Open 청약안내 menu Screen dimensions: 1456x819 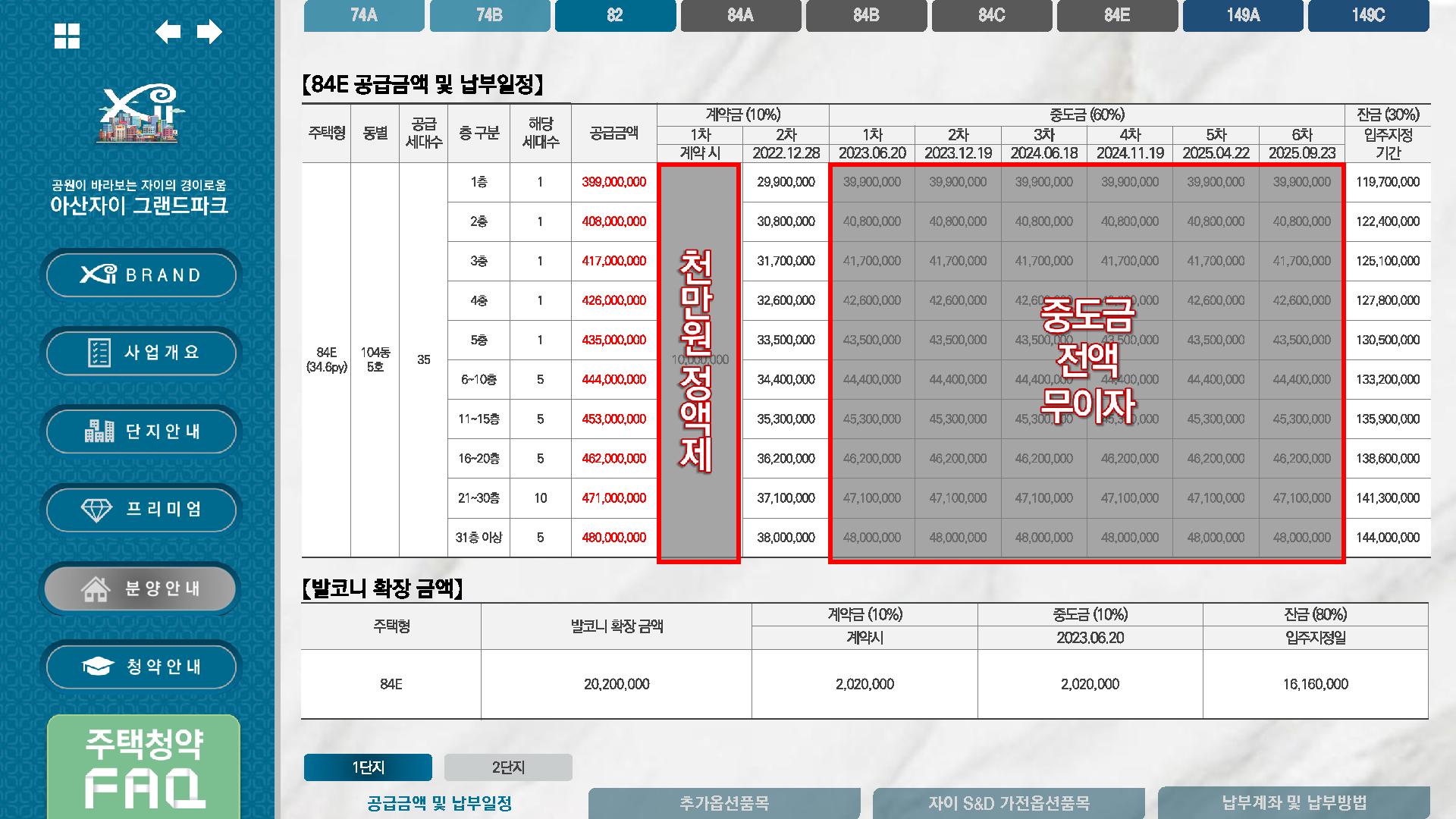(141, 667)
